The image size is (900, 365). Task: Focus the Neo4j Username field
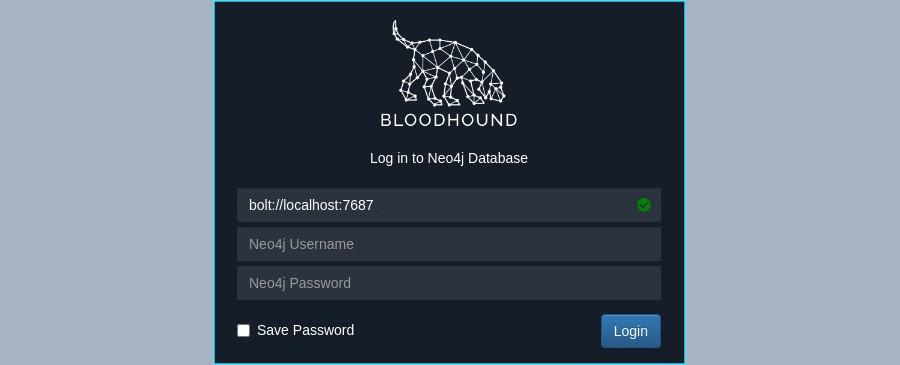coord(449,244)
